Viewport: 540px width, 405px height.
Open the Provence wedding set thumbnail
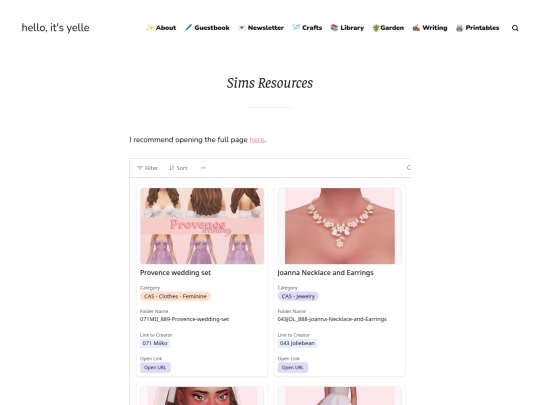click(202, 226)
